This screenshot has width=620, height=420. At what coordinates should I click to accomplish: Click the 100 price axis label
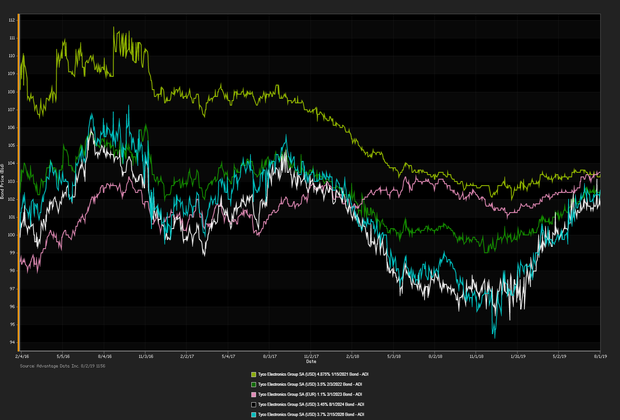click(12, 235)
